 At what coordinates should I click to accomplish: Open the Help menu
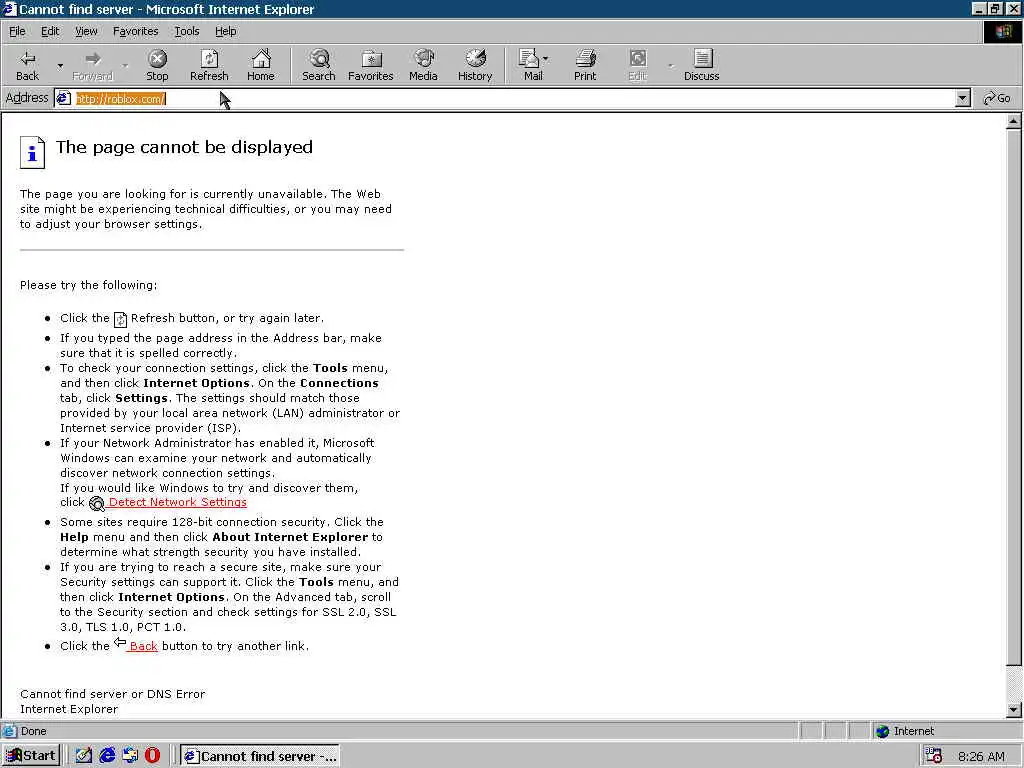click(x=225, y=31)
